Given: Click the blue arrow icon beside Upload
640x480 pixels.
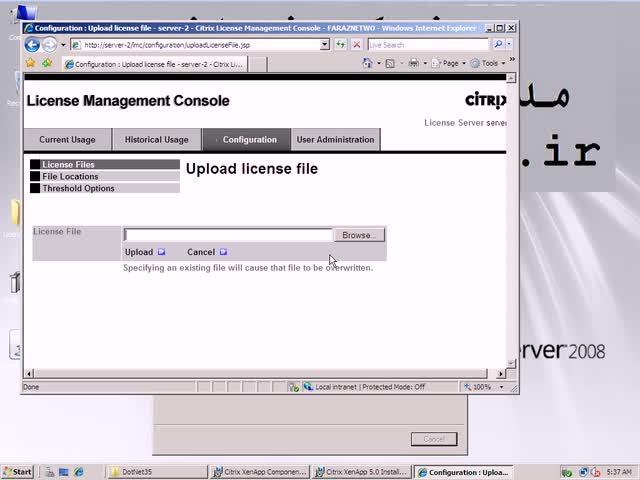Looking at the screenshot, I should coord(162,252).
